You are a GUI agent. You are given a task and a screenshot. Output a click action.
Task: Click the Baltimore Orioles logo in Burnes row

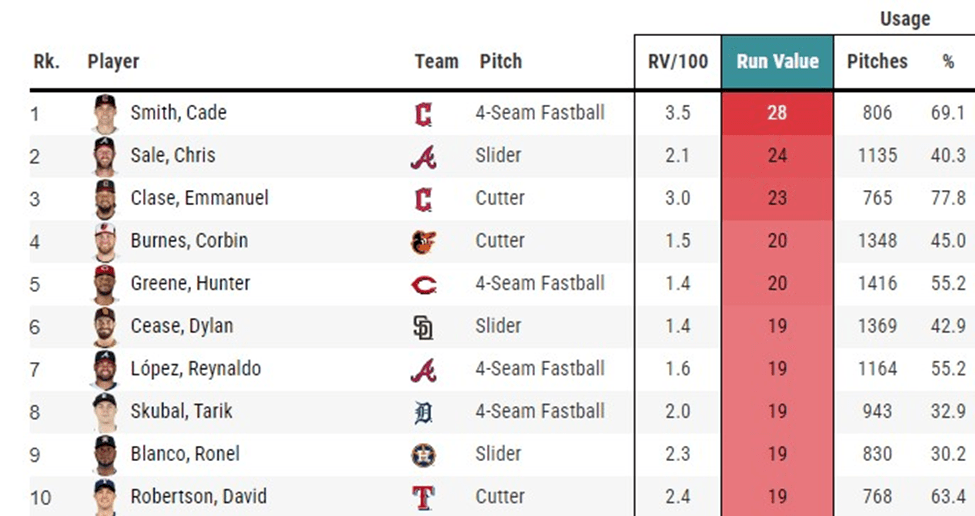(x=423, y=242)
